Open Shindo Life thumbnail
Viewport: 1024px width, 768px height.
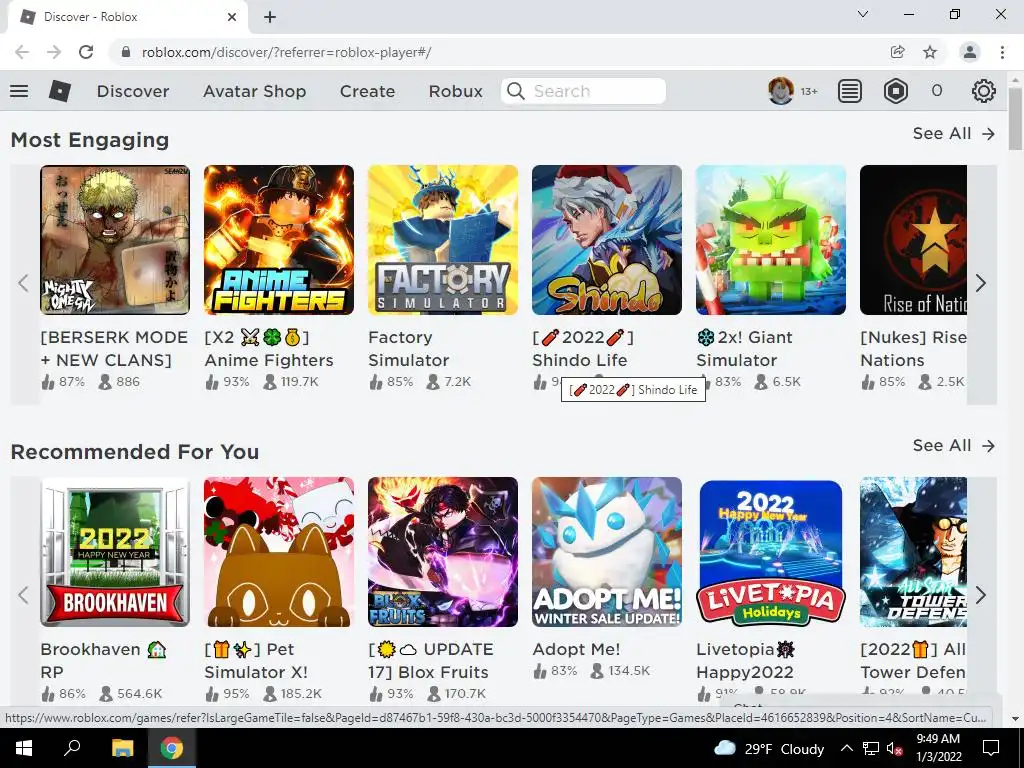point(607,240)
